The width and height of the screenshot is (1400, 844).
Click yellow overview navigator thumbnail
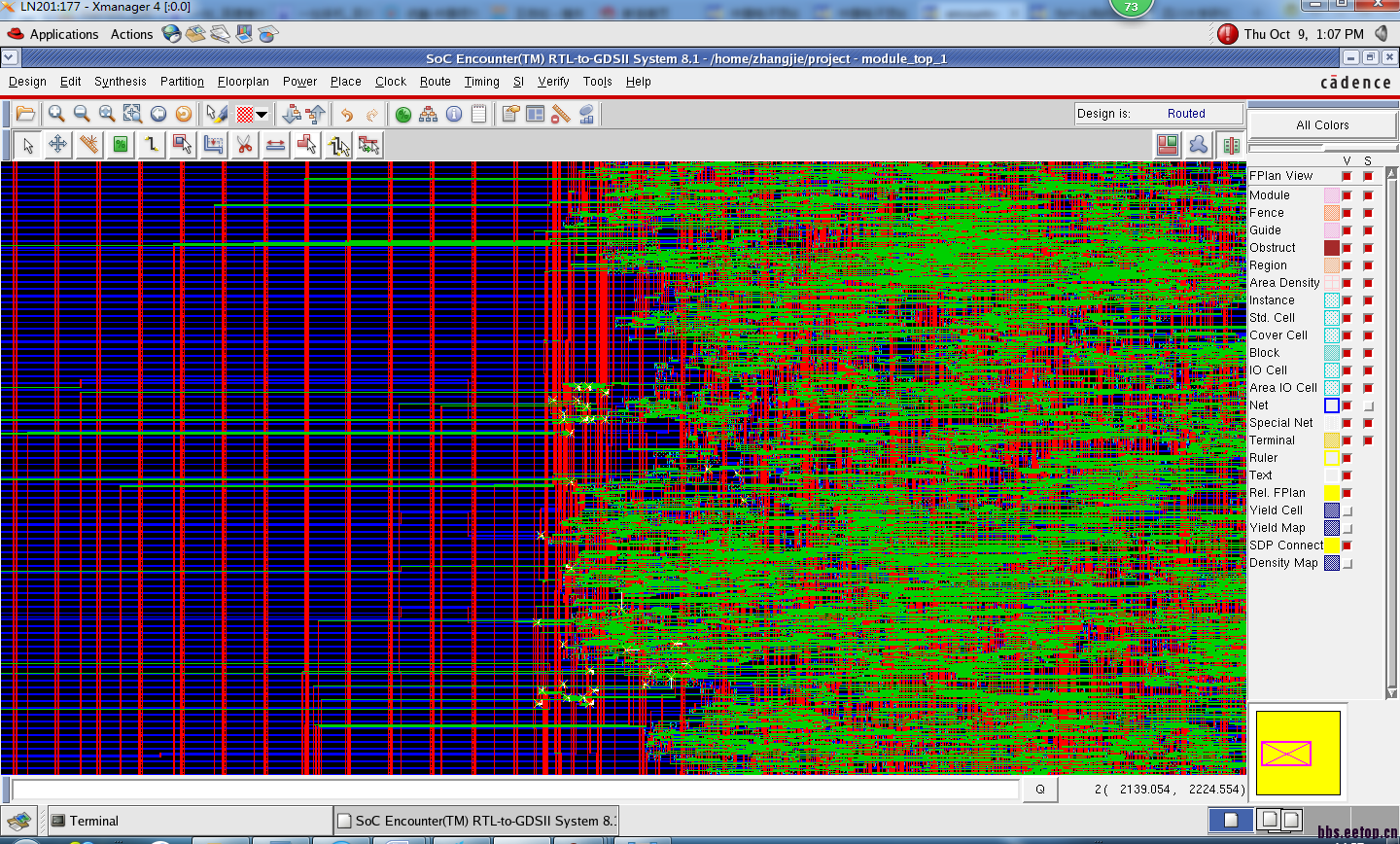click(1298, 753)
